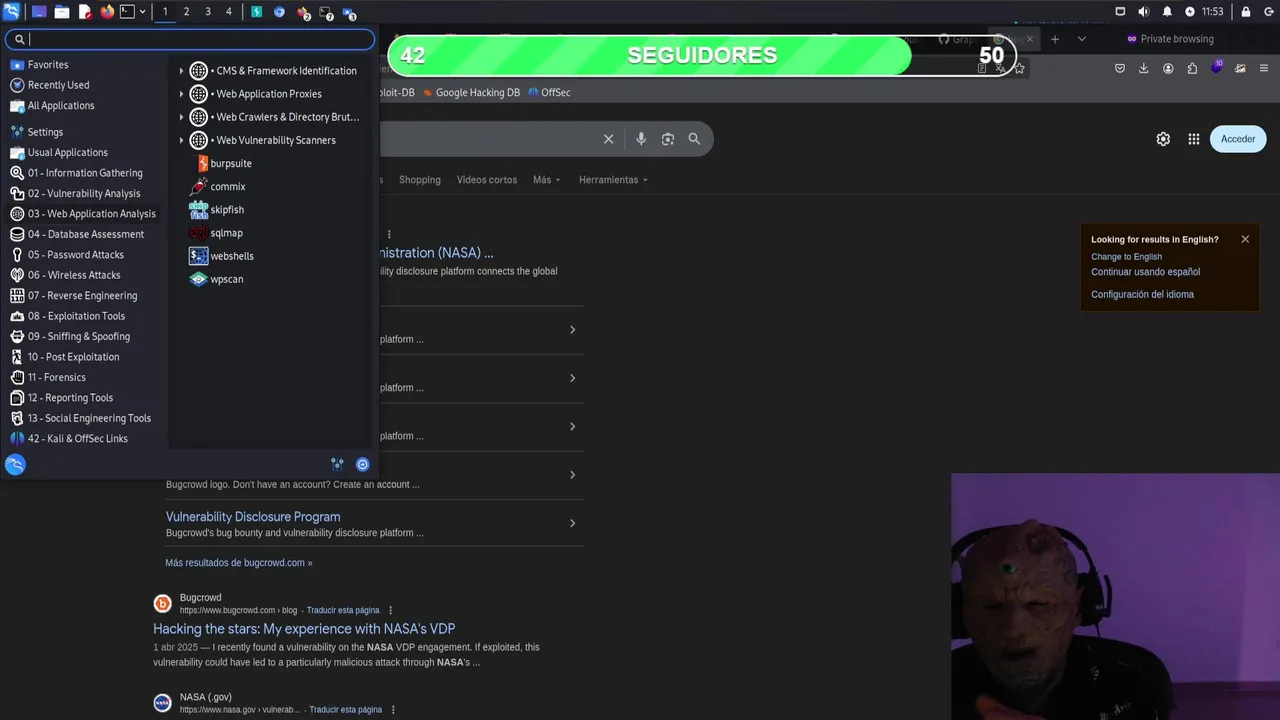Click the log out panel icon
Image resolution: width=1280 pixels, height=720 pixels.
[1268, 12]
